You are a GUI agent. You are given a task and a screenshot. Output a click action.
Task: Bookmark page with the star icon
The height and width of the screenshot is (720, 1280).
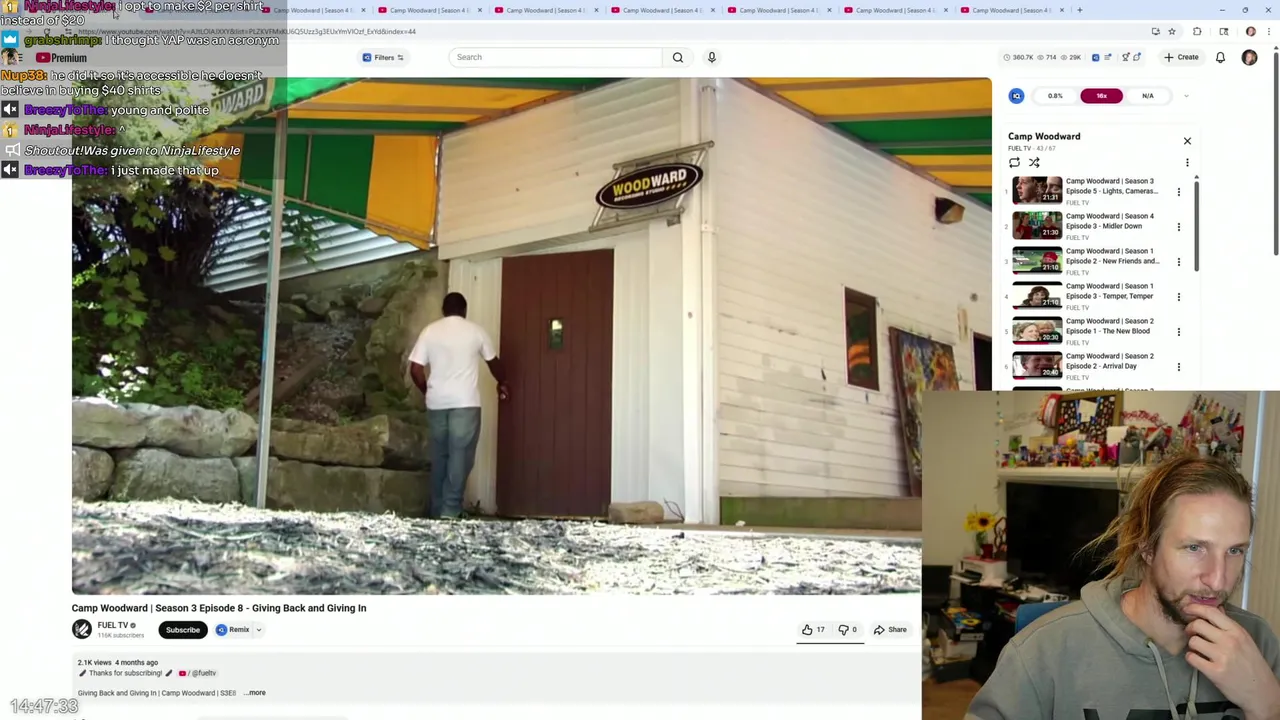click(x=1172, y=31)
